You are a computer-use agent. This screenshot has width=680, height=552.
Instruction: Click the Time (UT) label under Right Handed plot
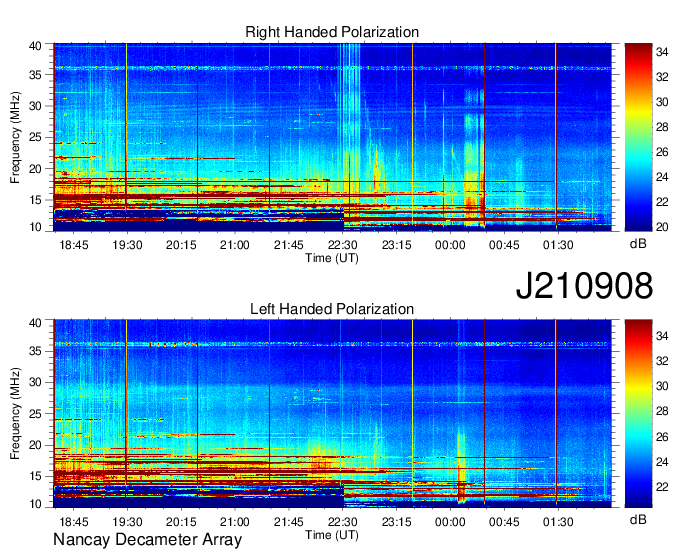tap(332, 258)
